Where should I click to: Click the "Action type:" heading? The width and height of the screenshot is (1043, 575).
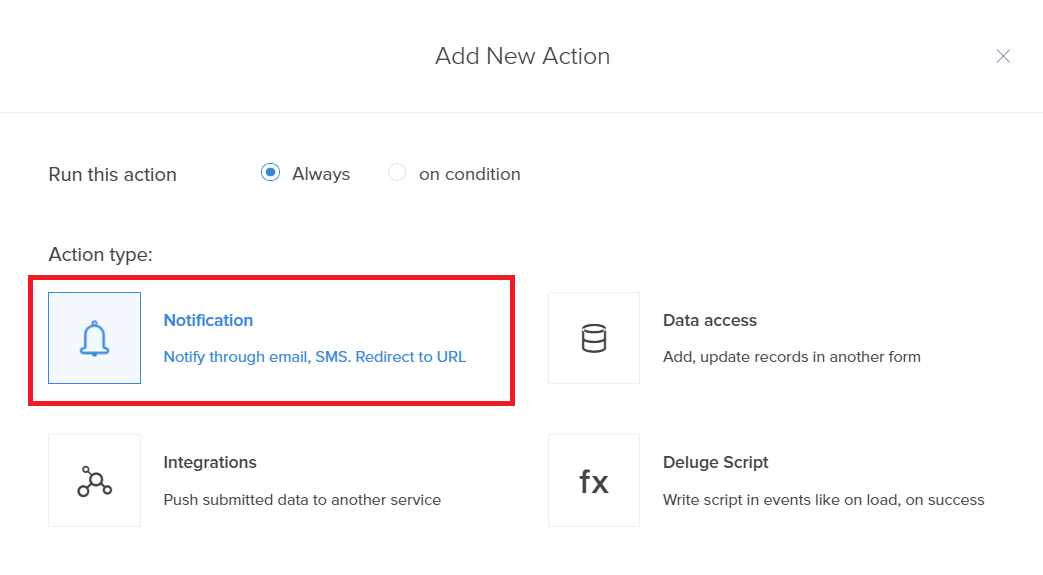coord(100,254)
